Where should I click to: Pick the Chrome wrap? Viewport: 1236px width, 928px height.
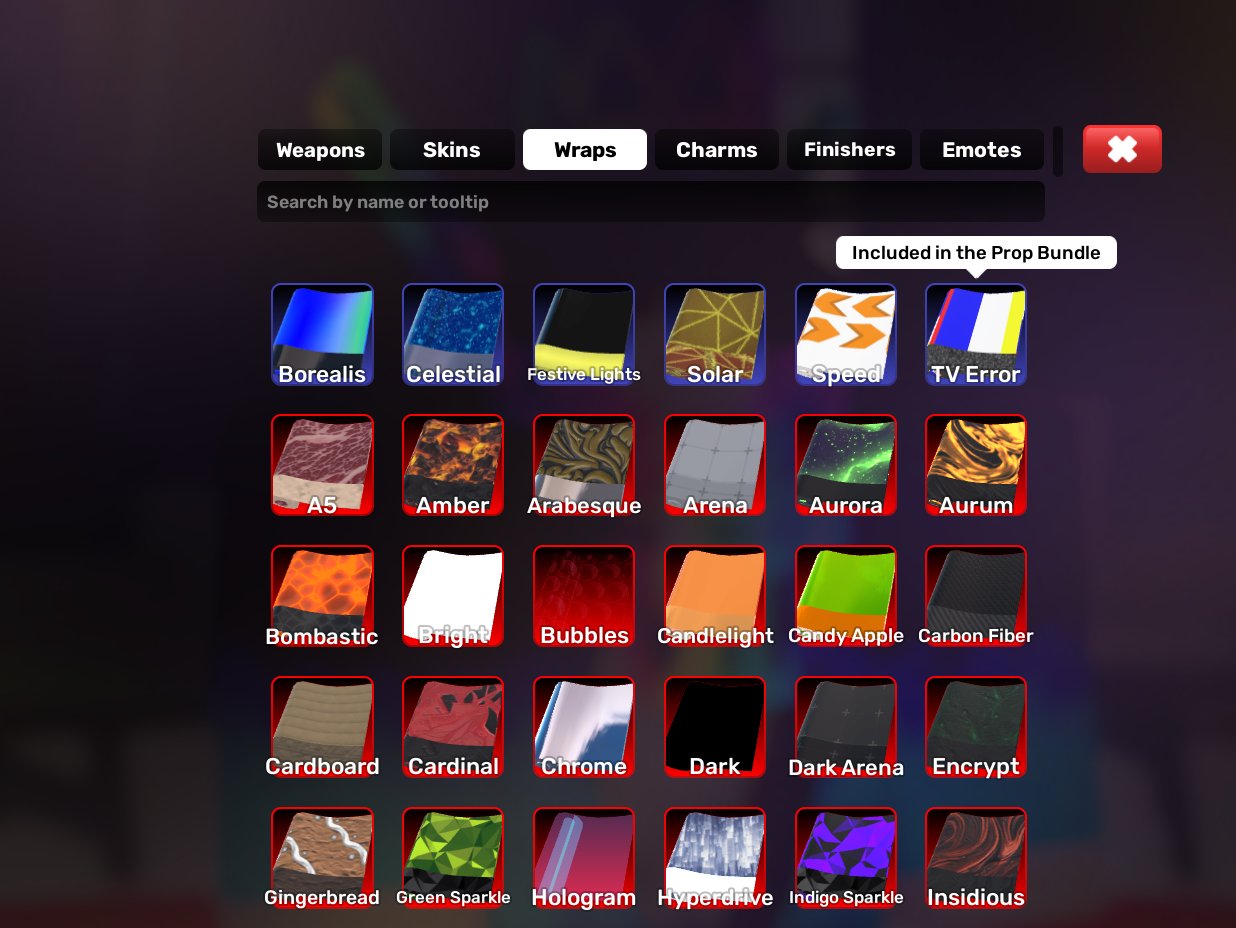pos(584,728)
